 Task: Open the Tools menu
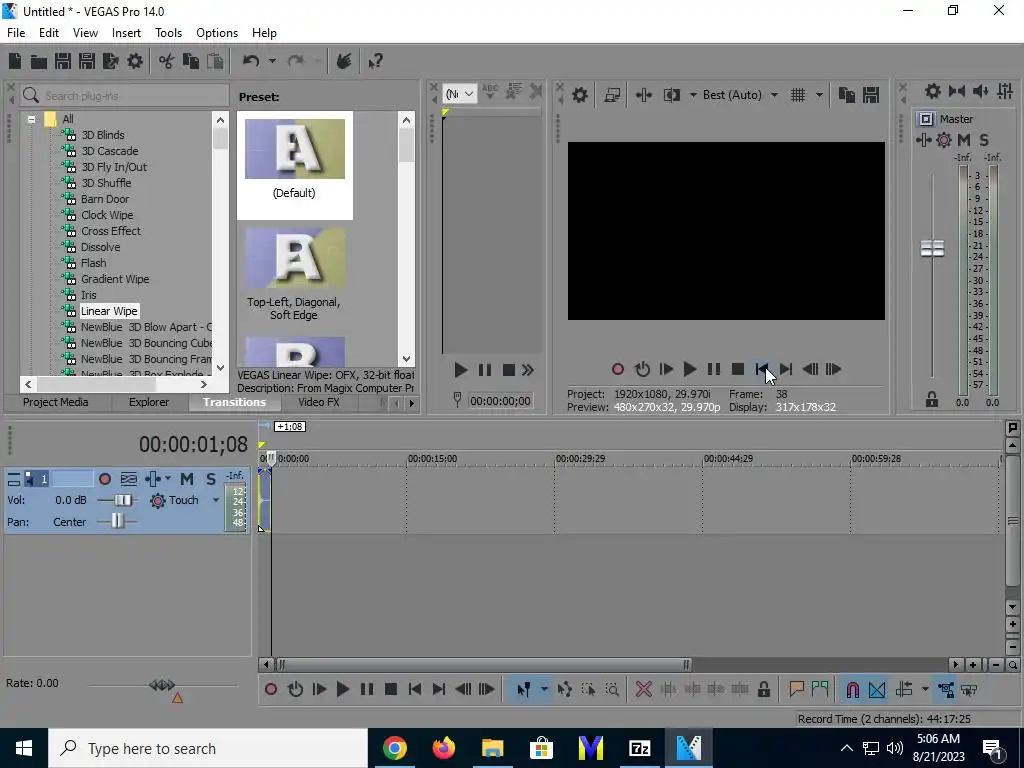pyautogui.click(x=168, y=33)
